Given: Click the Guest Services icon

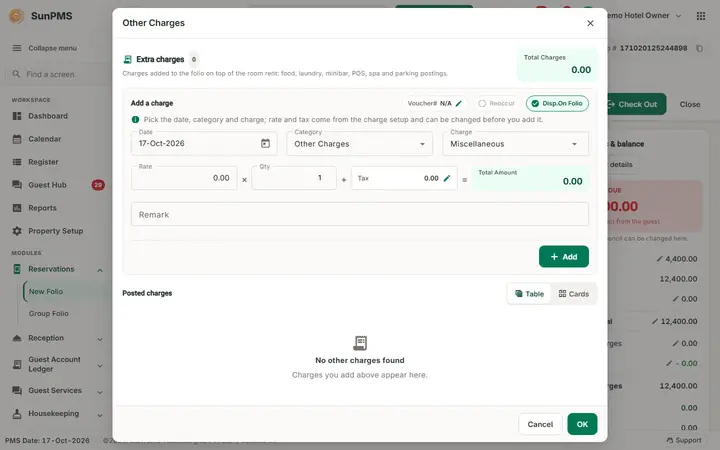Looking at the screenshot, I should coord(17,390).
